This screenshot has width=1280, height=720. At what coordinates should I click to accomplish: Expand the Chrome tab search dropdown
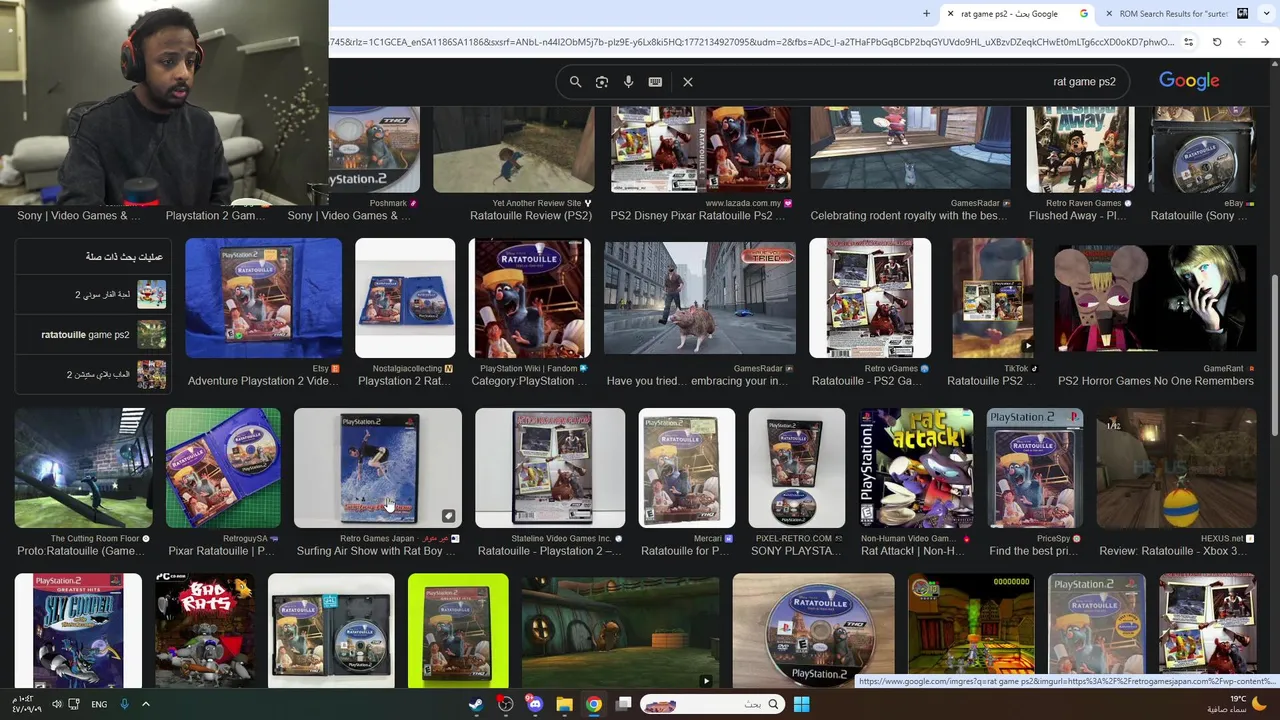coord(1266,14)
